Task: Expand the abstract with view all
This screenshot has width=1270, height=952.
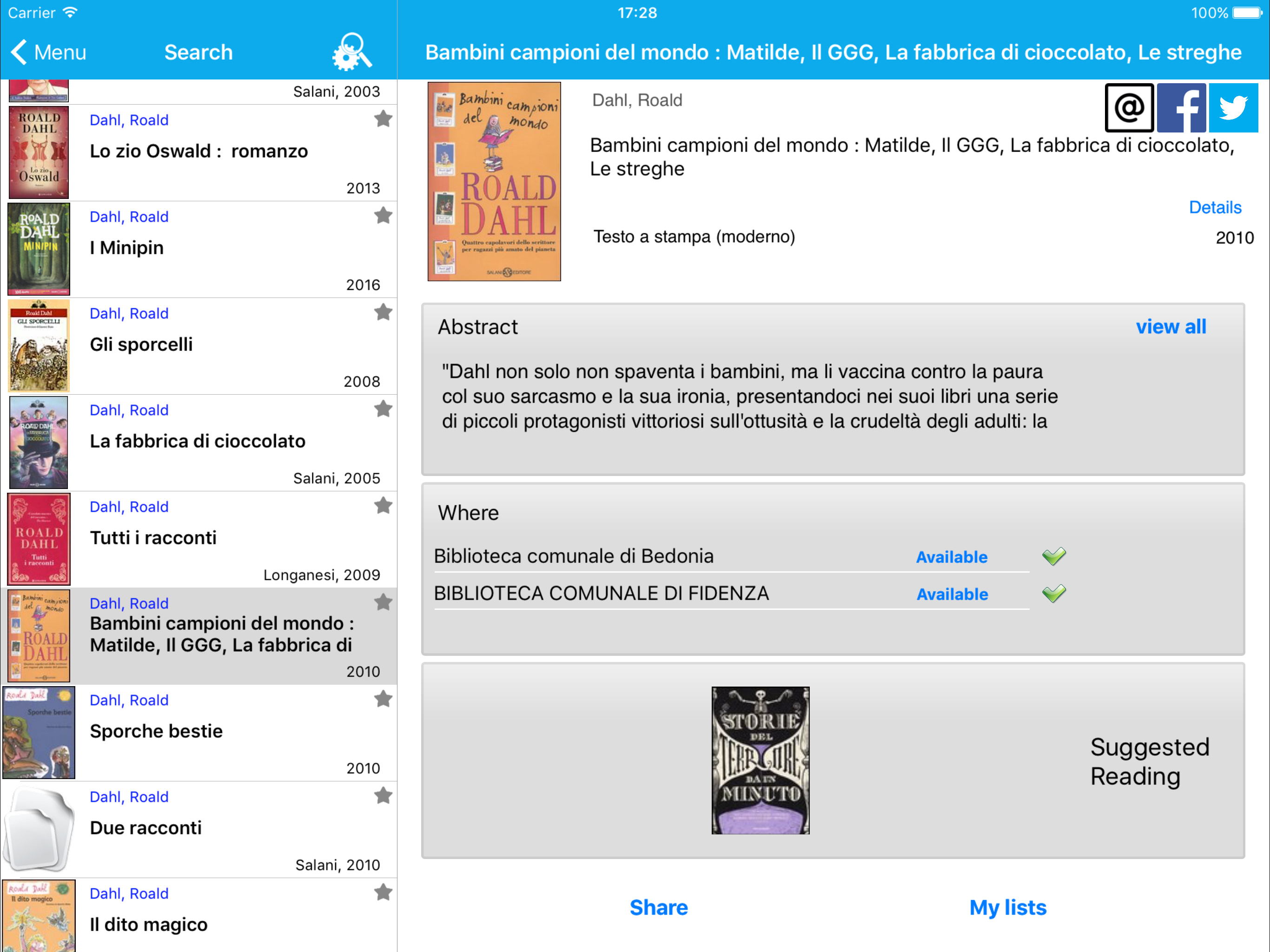Action: pos(1171,326)
